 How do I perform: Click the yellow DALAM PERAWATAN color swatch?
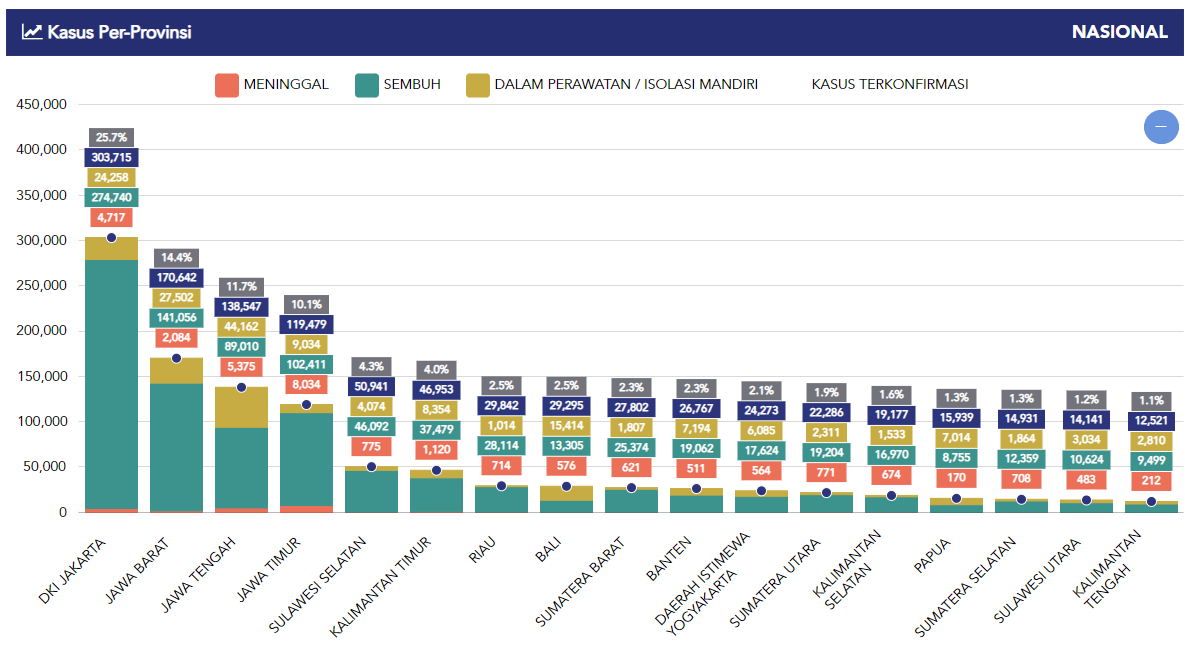(x=478, y=85)
